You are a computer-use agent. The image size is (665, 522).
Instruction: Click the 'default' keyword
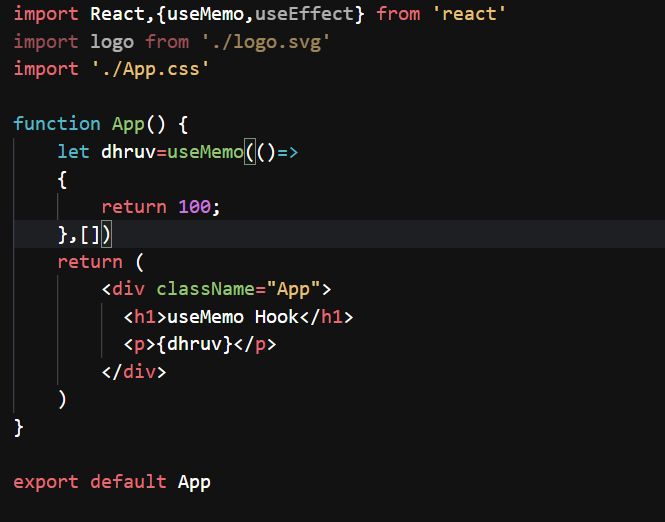[x=128, y=482]
